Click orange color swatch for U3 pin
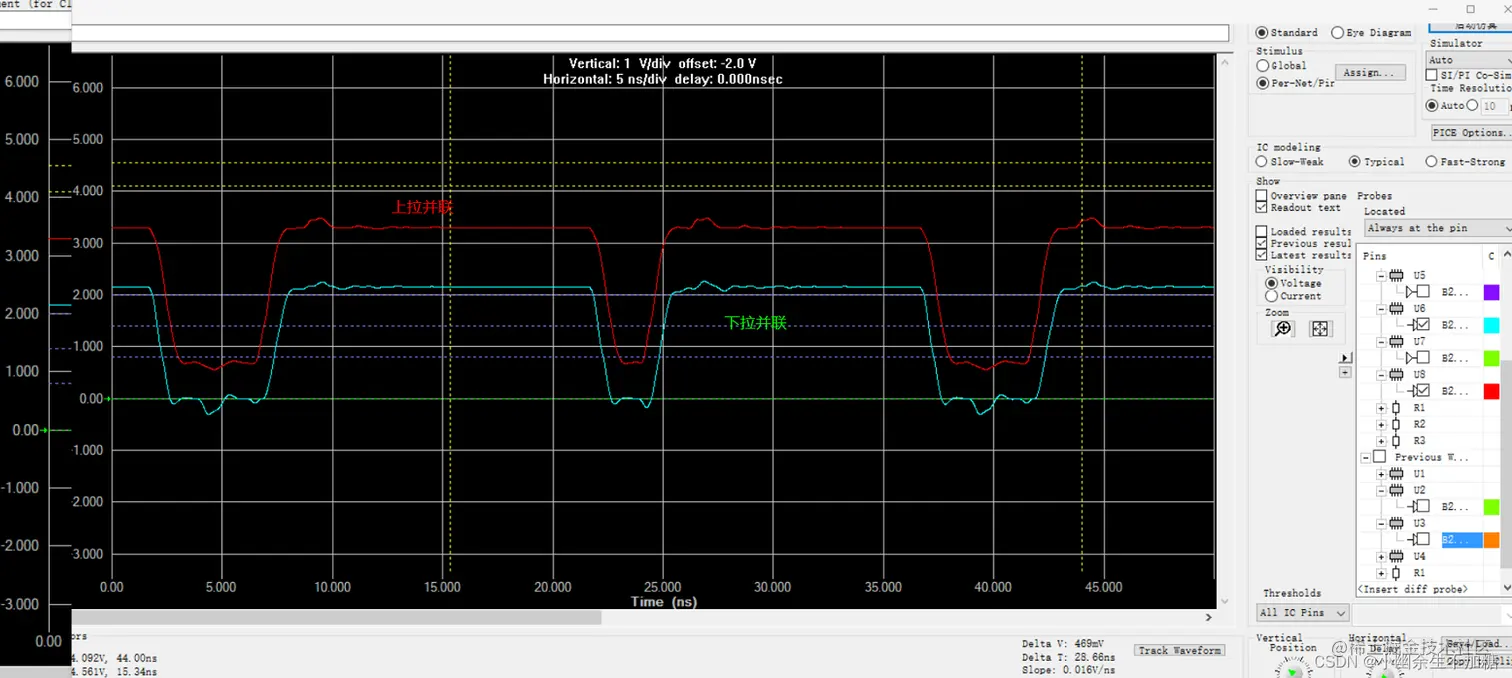 [x=1491, y=540]
